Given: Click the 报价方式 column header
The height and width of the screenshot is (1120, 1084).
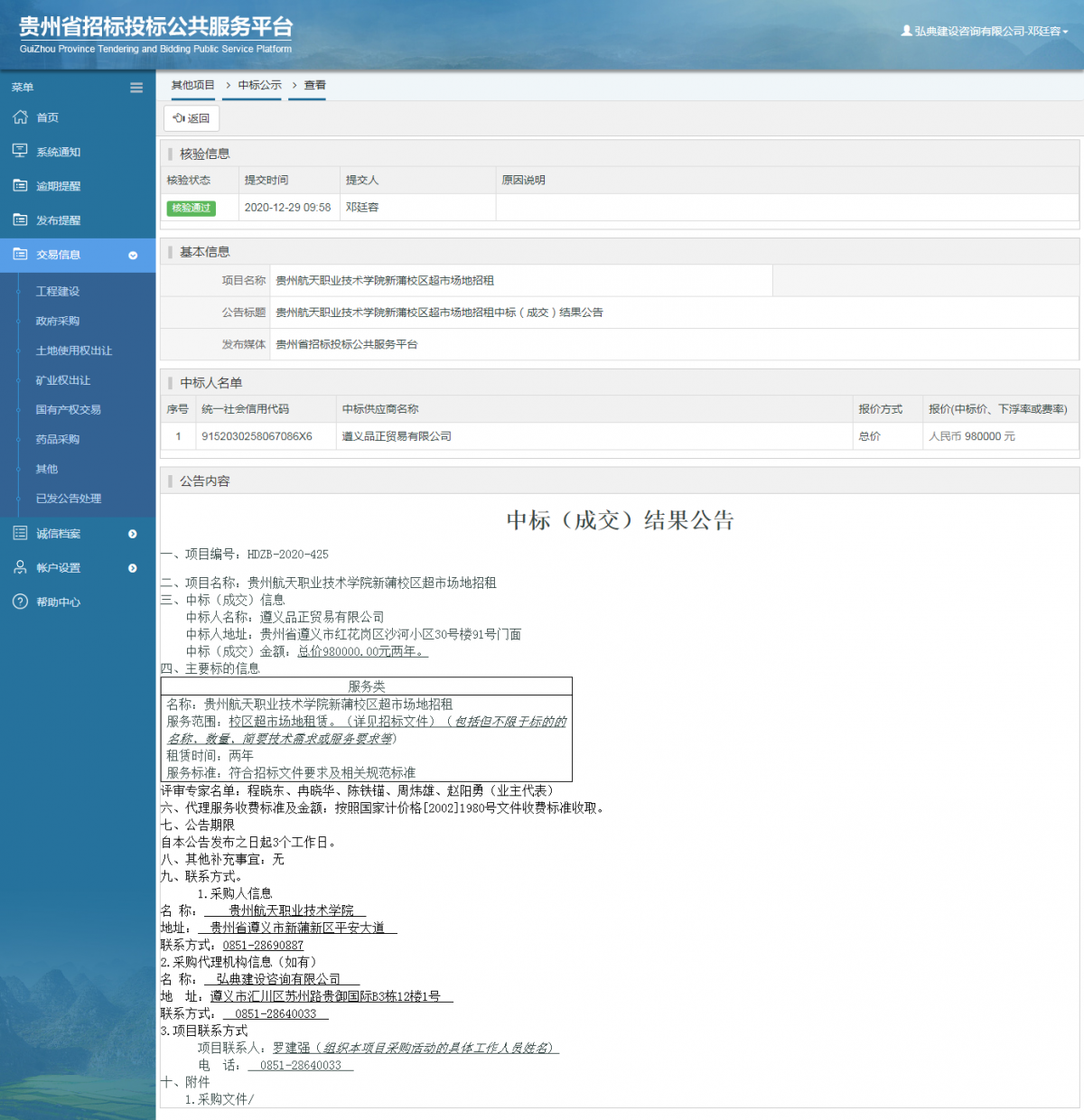Looking at the screenshot, I should (x=880, y=409).
